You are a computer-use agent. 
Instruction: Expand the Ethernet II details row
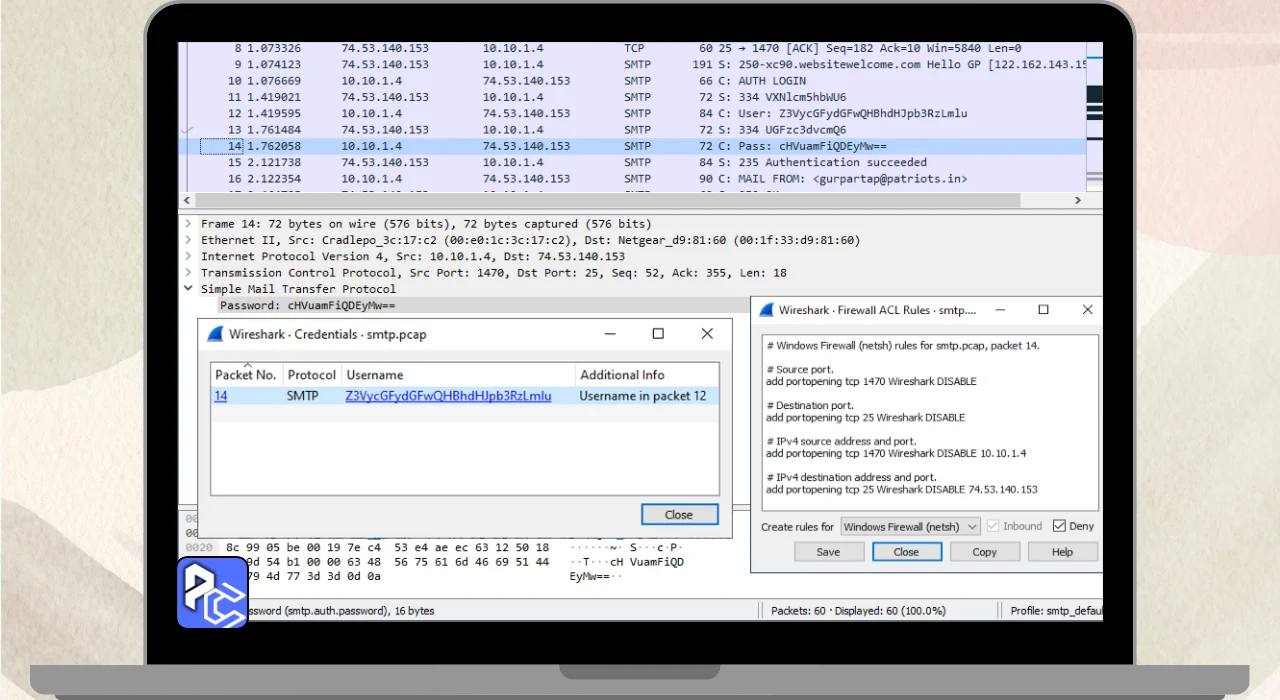(x=188, y=240)
